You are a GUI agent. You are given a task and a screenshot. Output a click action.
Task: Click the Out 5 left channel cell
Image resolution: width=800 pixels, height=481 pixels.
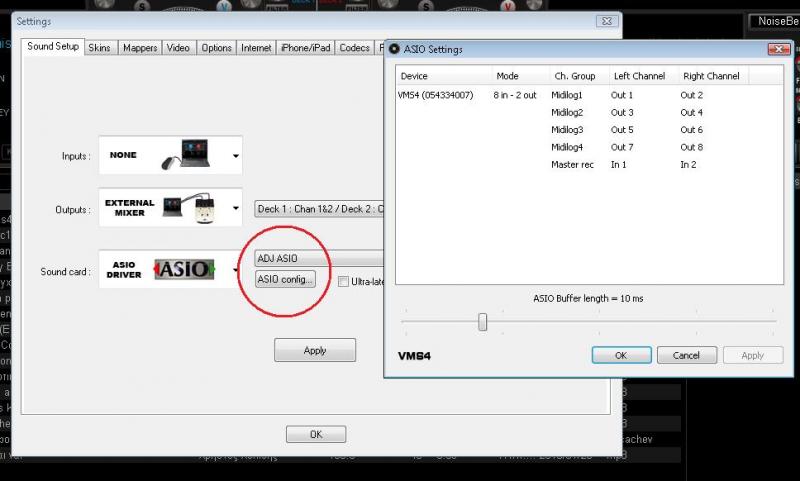(x=622, y=130)
